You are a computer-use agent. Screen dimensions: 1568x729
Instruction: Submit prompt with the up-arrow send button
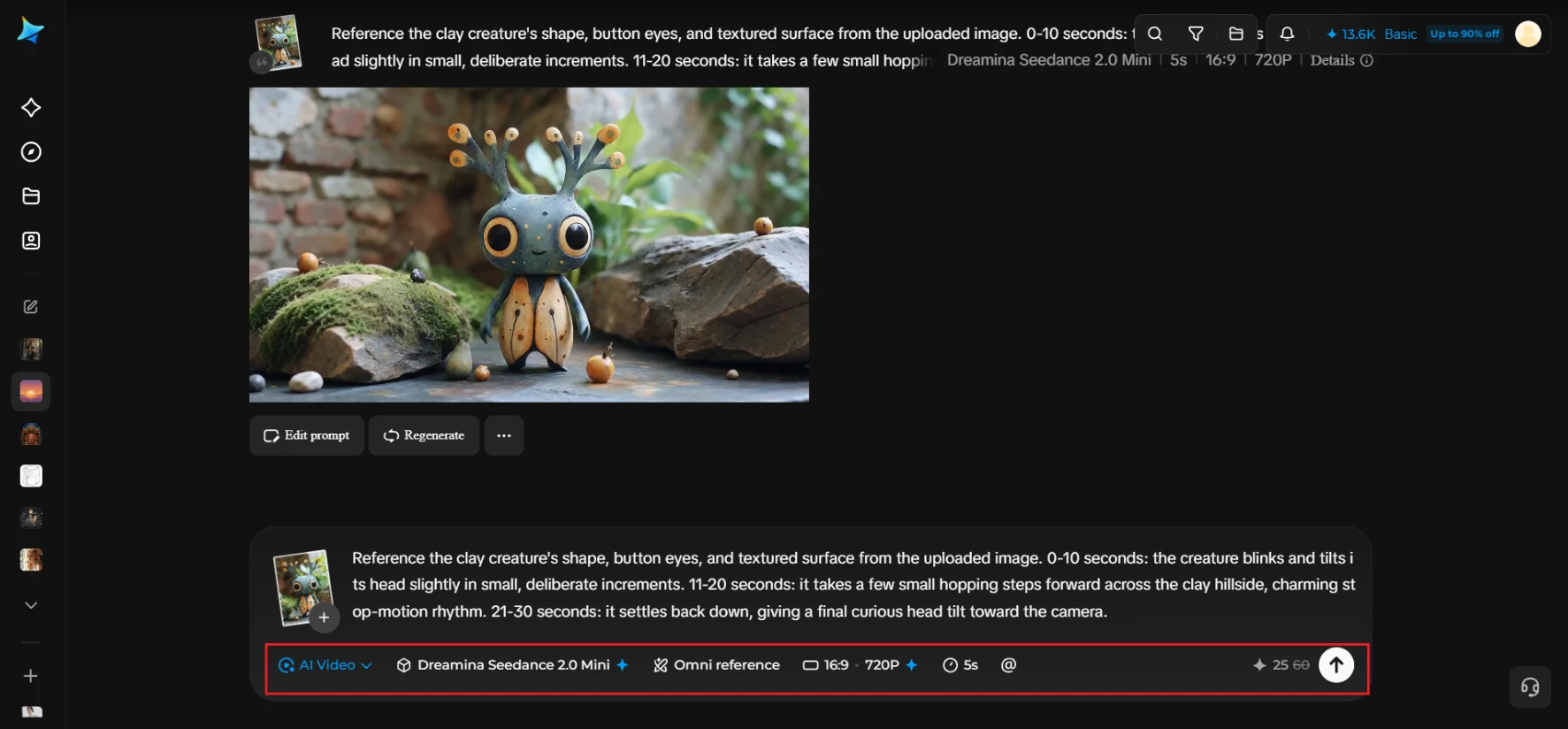tap(1336, 665)
